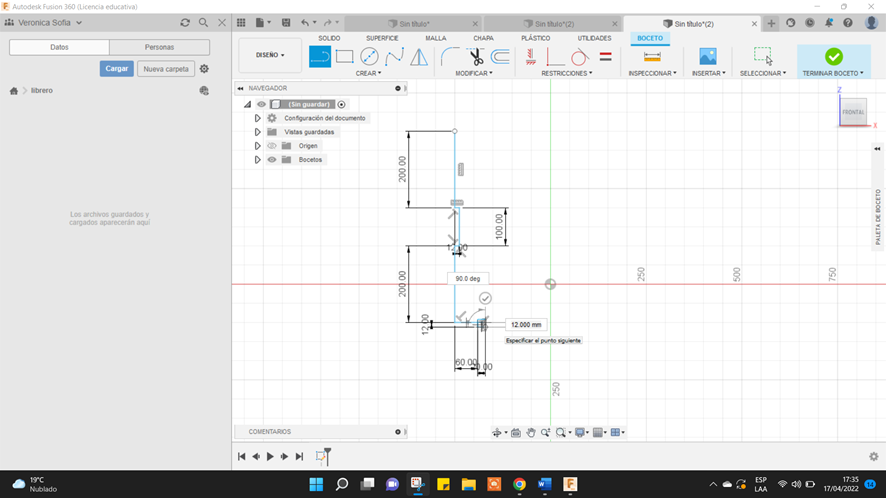Go to the home folder icon
Screen dimensions: 886x498
(14, 90)
